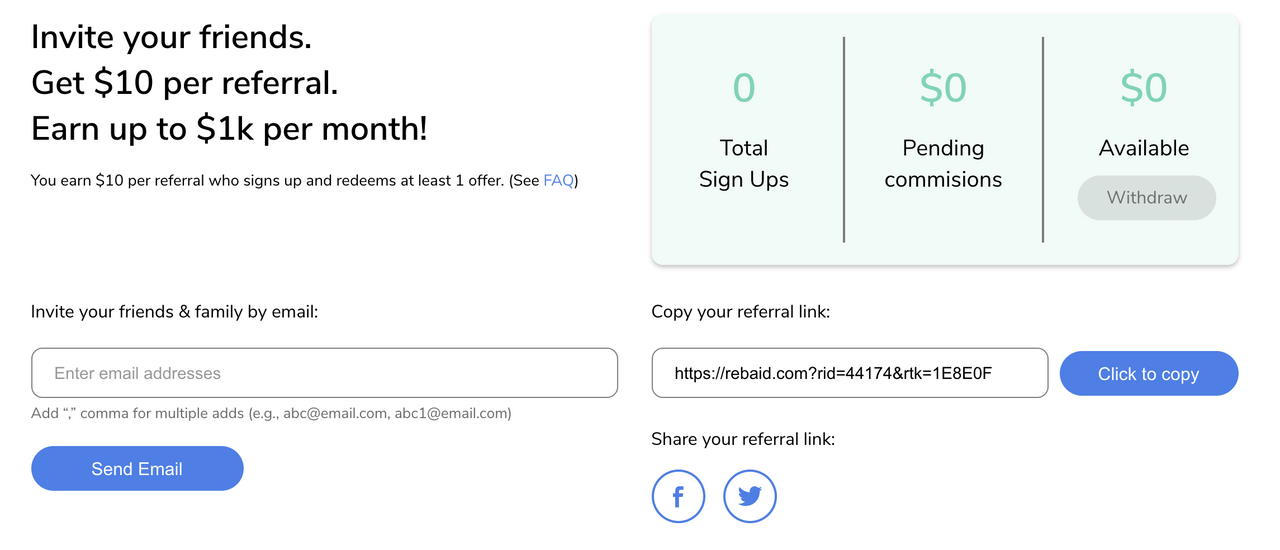Open the FAQ link
Viewport: 1280px width, 550px height.
(x=559, y=181)
